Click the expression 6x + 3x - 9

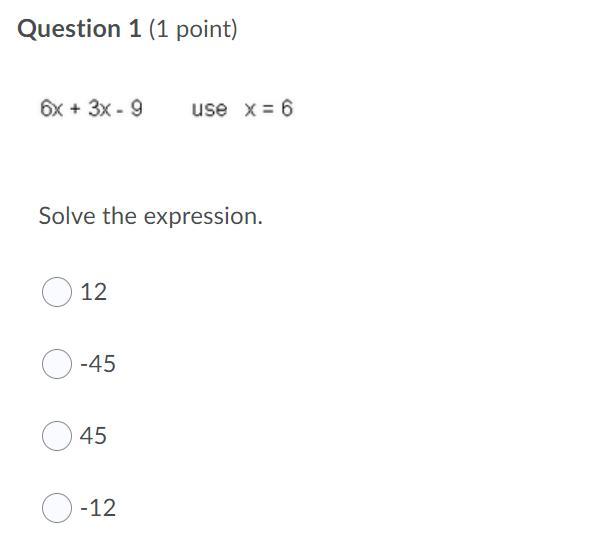[x=91, y=108]
